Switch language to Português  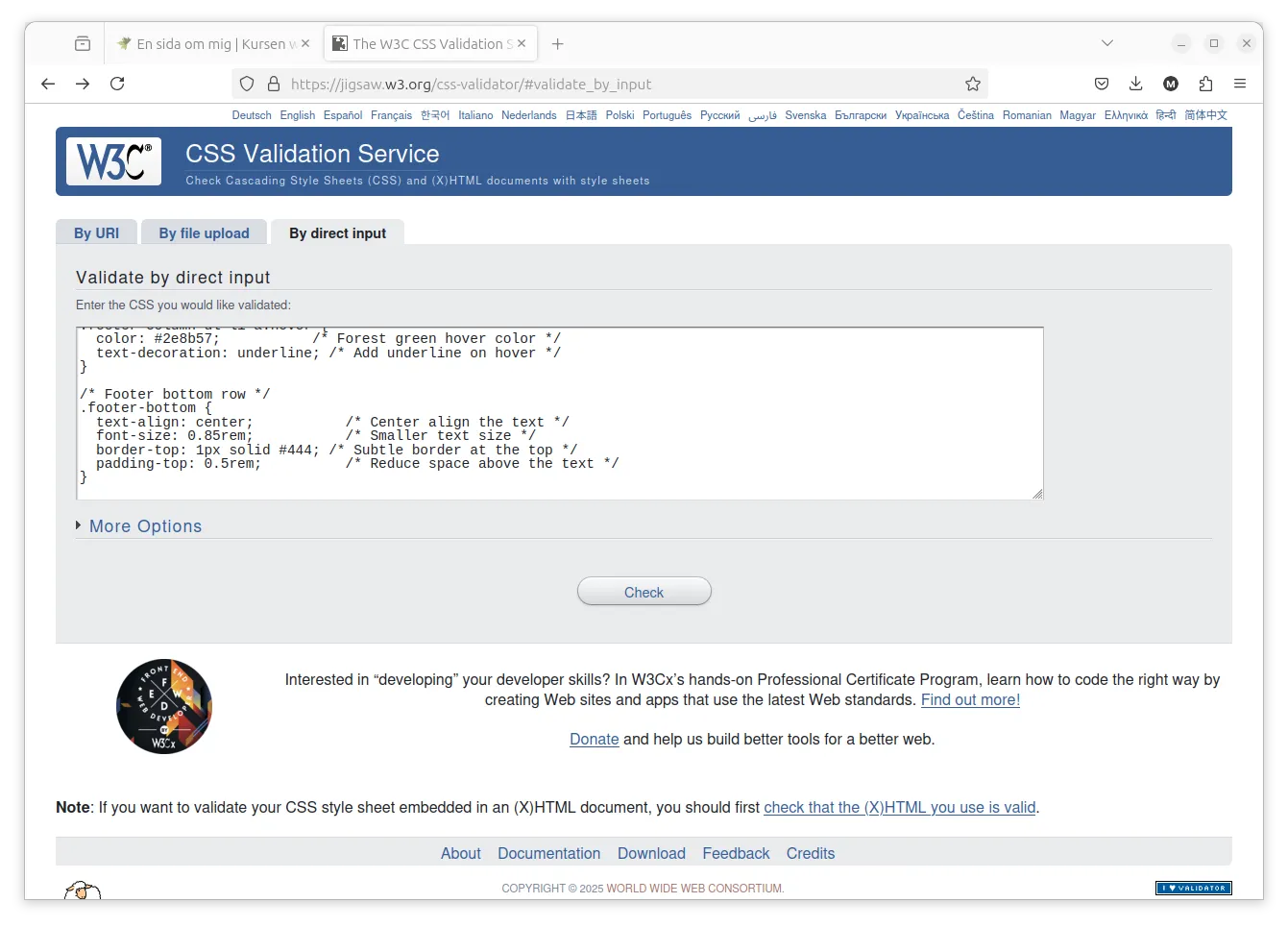[667, 115]
